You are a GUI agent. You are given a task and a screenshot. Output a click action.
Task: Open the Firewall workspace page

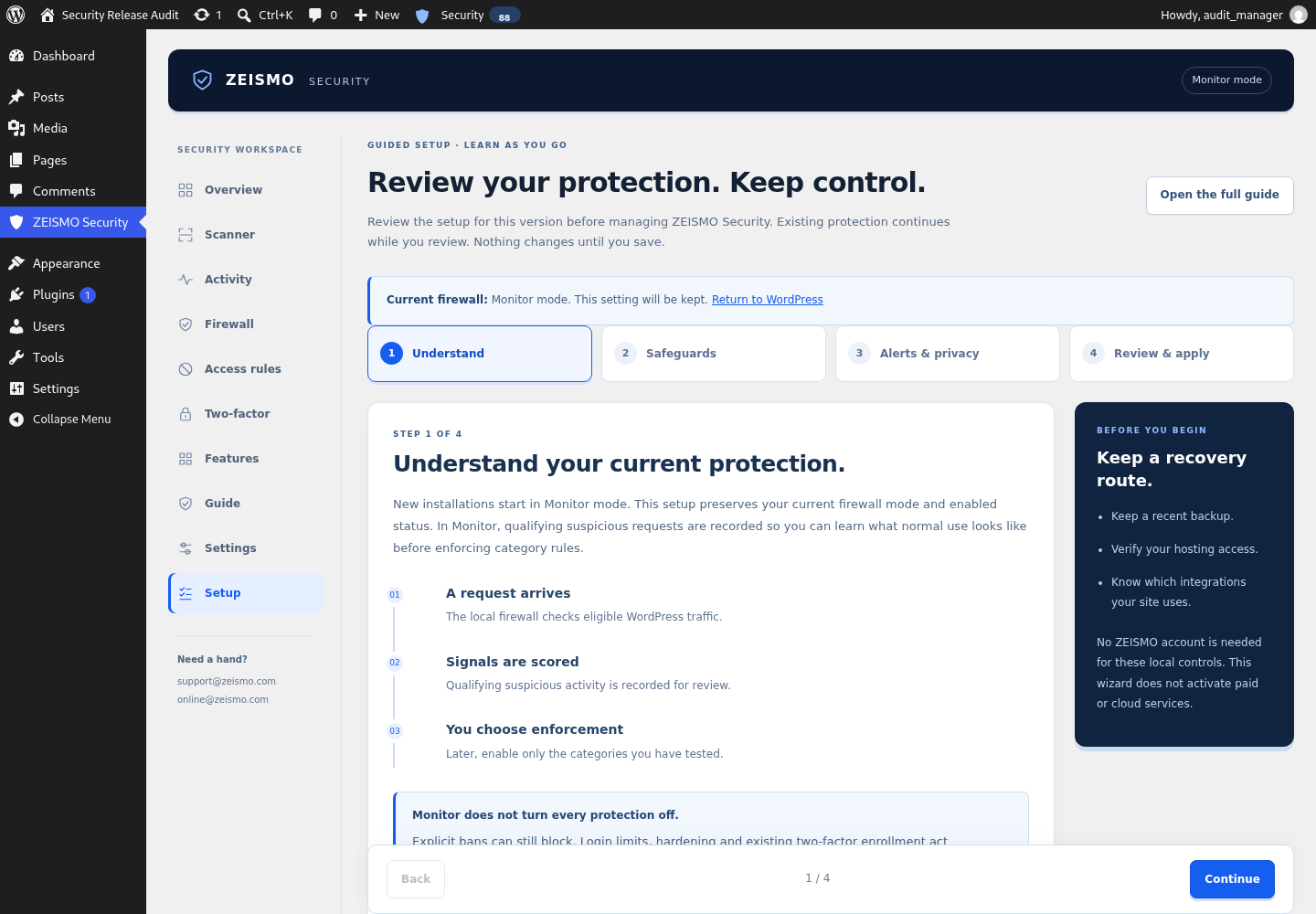coord(247,324)
